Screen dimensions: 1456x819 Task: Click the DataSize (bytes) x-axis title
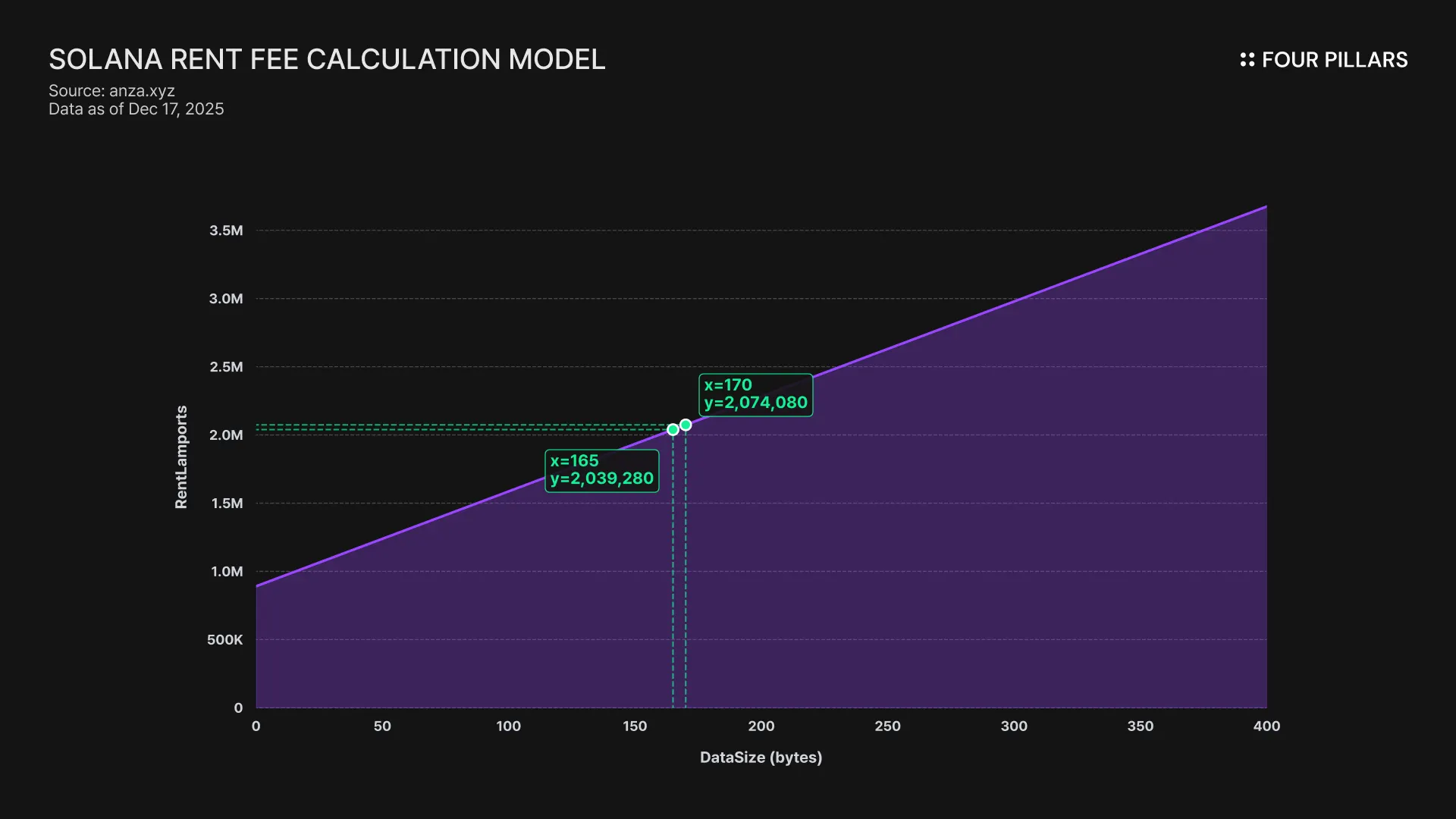click(761, 757)
